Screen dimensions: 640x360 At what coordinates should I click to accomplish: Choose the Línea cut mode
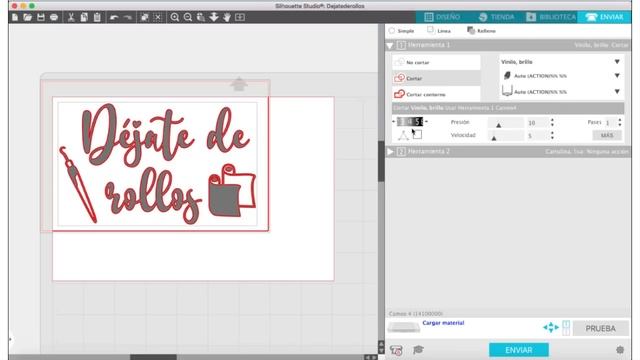(439, 31)
